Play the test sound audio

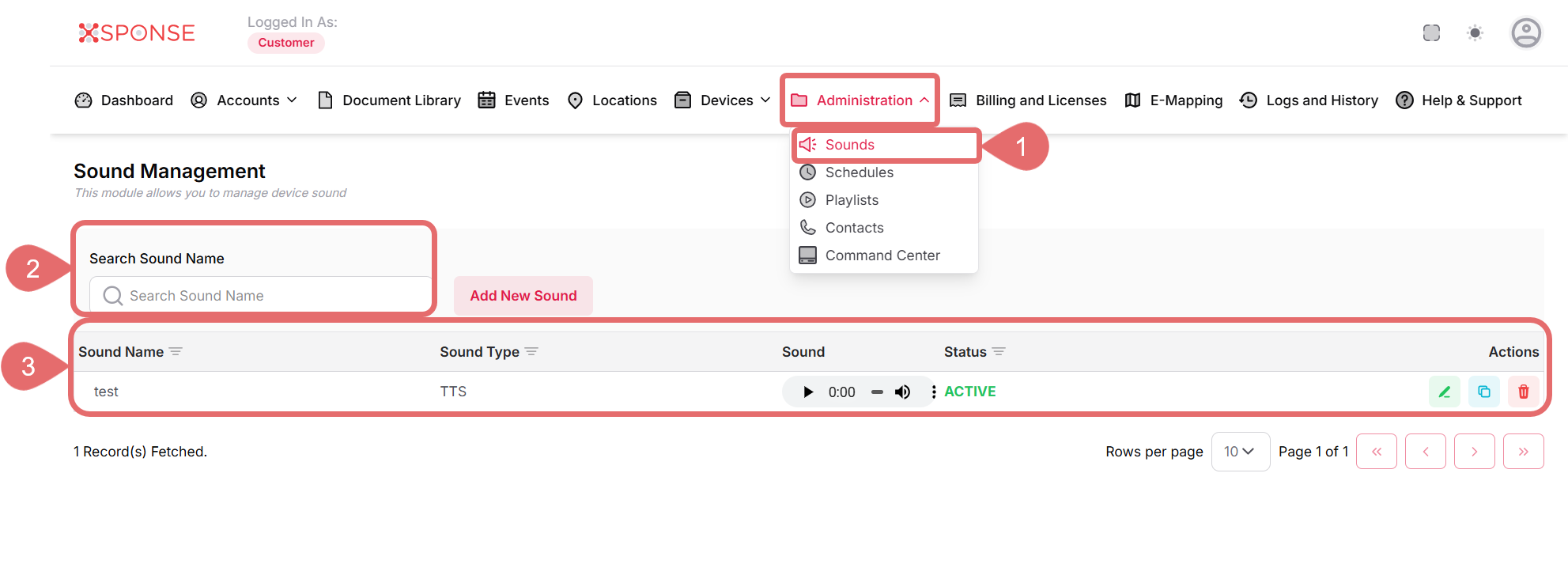coord(807,392)
